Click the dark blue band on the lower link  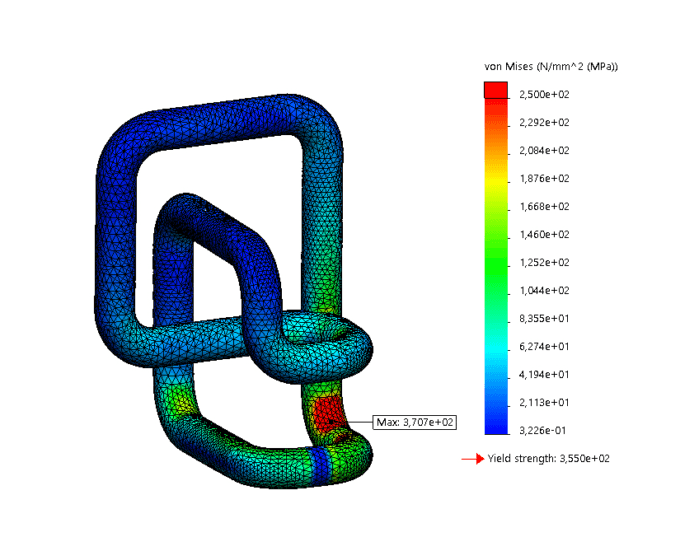pos(320,466)
